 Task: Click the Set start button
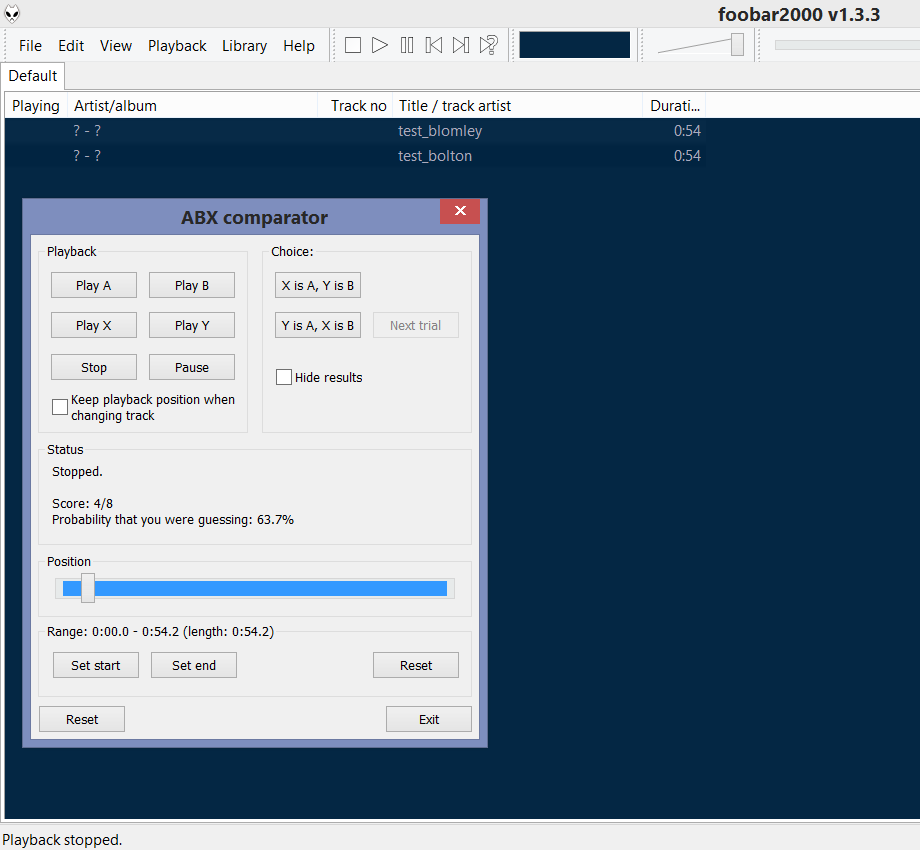coord(96,665)
